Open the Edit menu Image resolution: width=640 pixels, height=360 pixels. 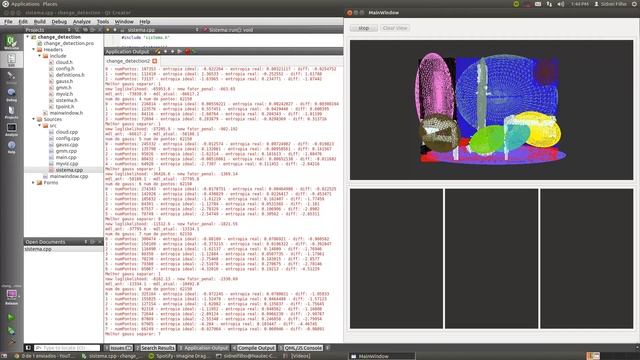23,22
